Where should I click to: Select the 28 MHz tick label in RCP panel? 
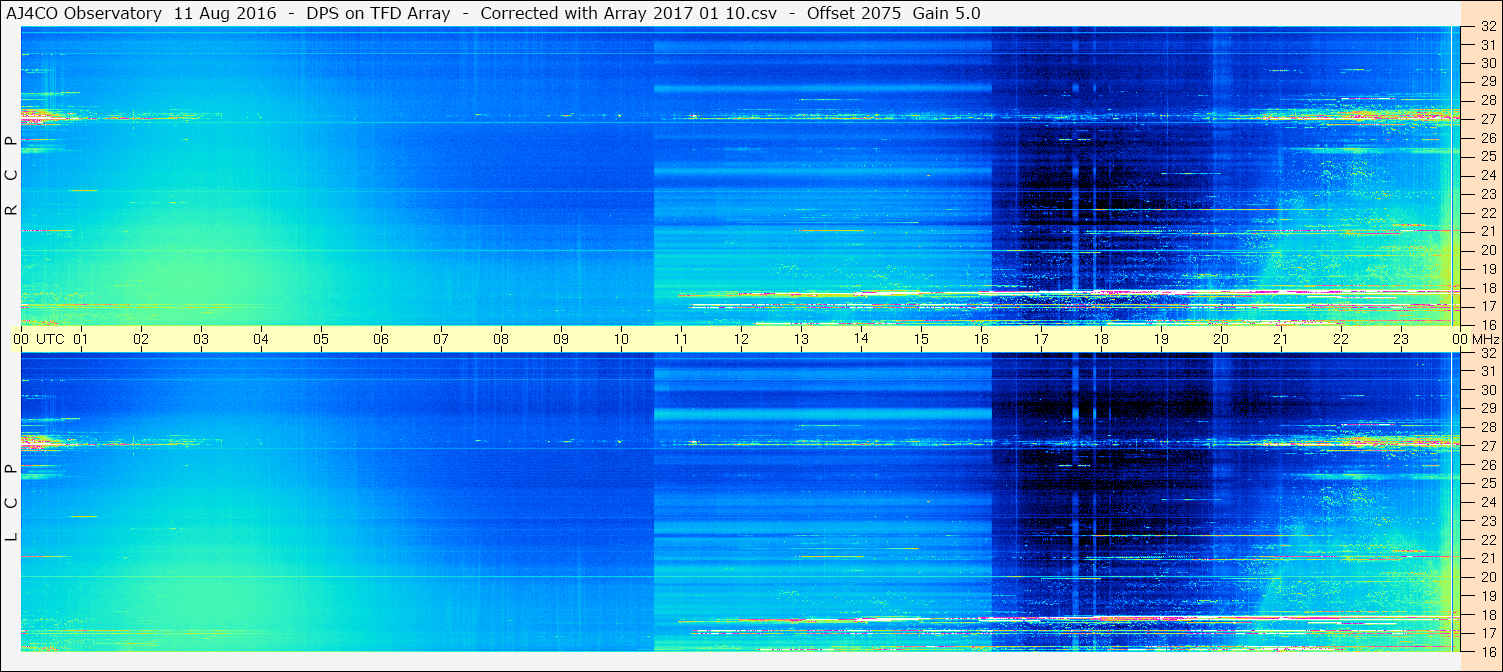(1487, 100)
